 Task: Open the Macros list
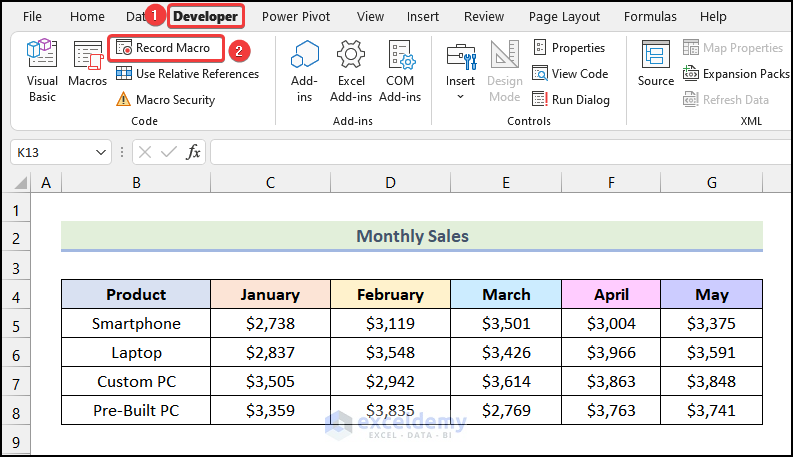tap(88, 70)
